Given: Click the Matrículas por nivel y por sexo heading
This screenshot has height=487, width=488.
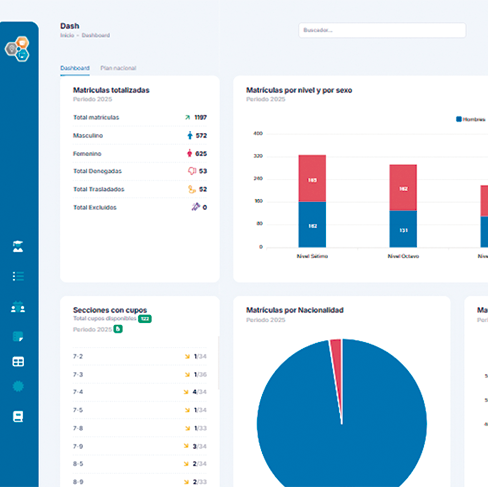Looking at the screenshot, I should [x=299, y=90].
